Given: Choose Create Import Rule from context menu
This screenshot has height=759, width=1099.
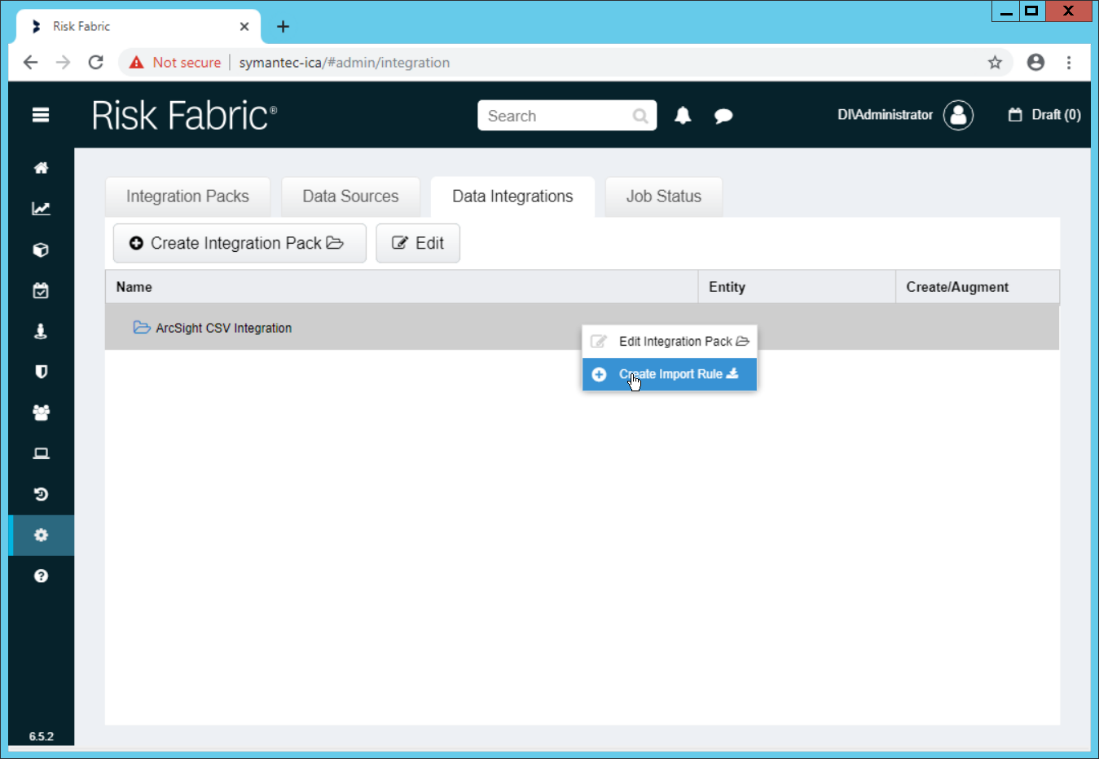Looking at the screenshot, I should [669, 374].
